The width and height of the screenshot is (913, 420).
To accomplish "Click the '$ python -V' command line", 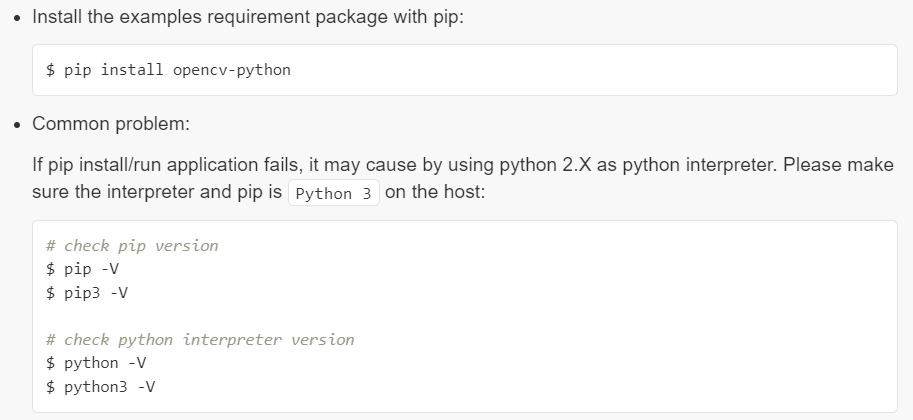I will 96,363.
